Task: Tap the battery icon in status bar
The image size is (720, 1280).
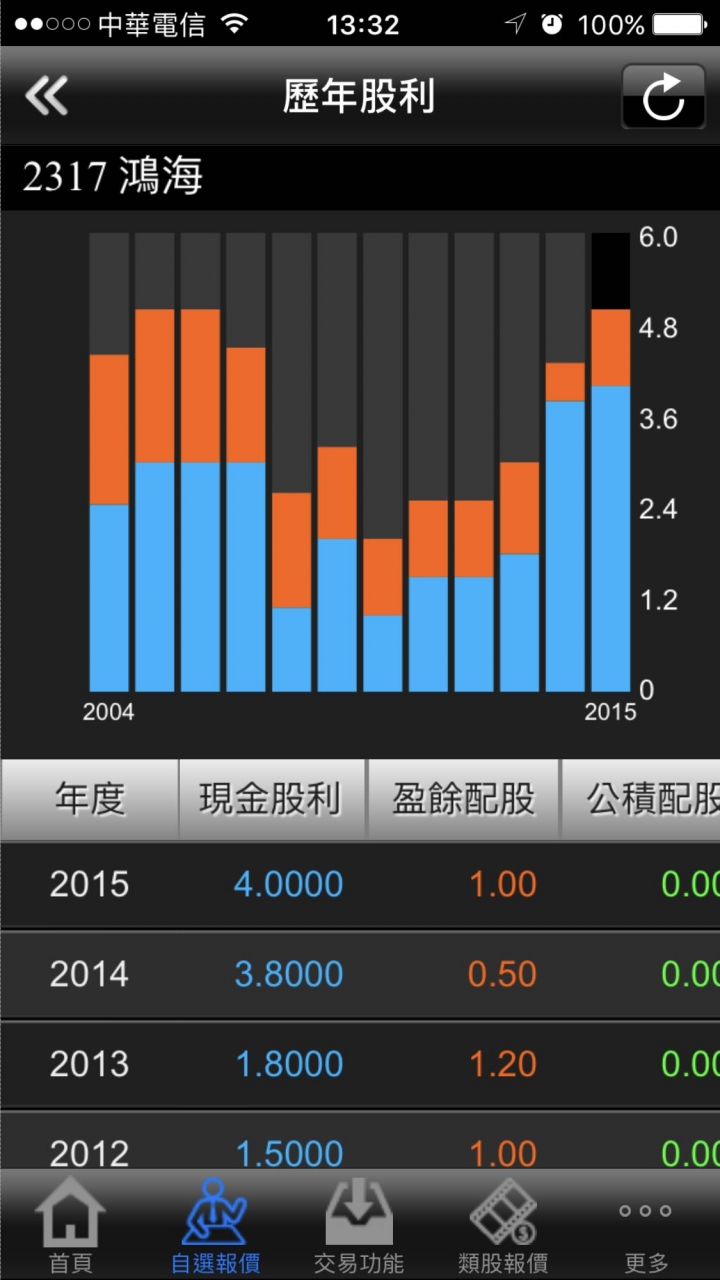Action: pyautogui.click(x=679, y=24)
